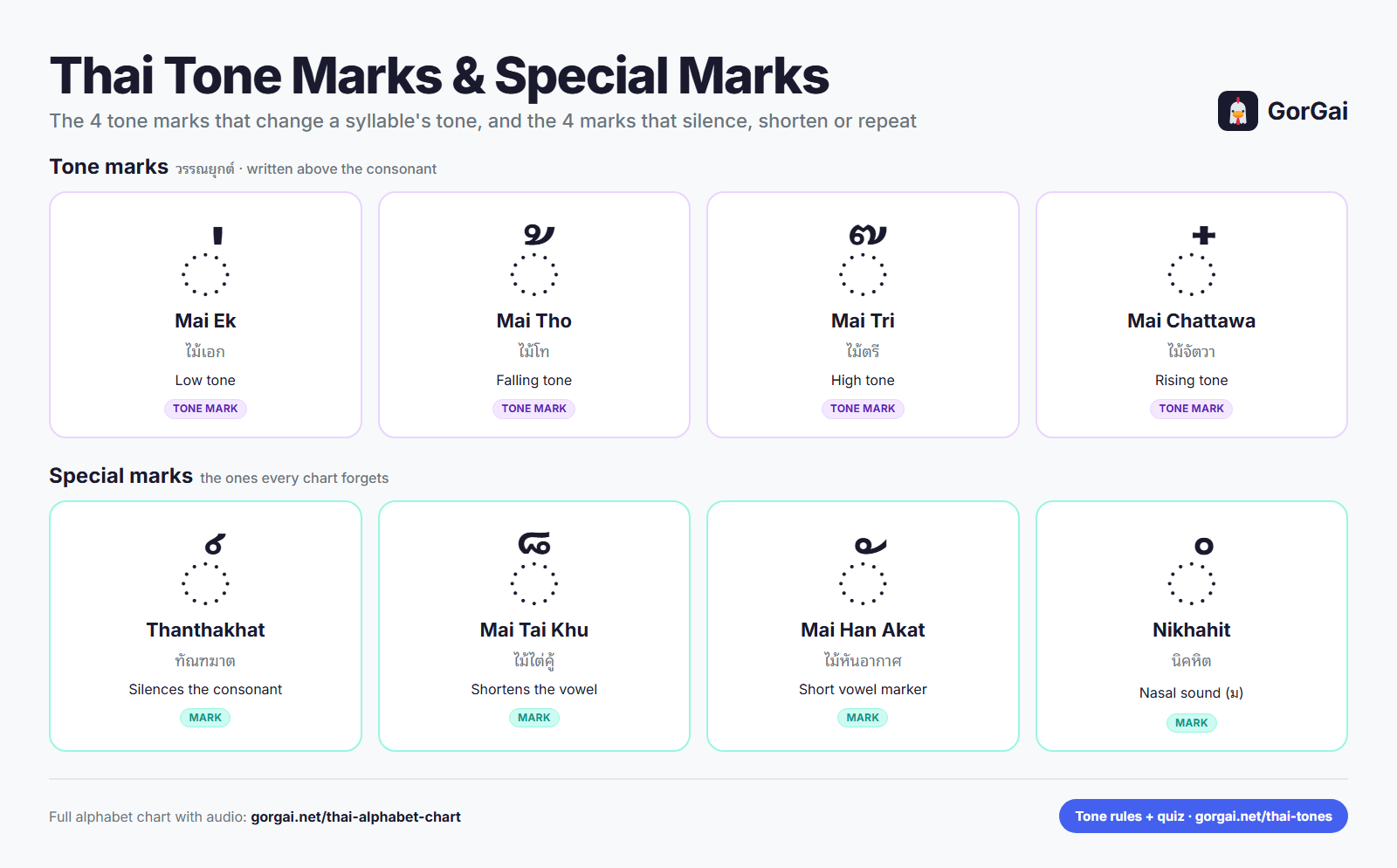Select the Mai Tri tone mark glyph
Screen dimensions: 1397x868
click(868, 234)
